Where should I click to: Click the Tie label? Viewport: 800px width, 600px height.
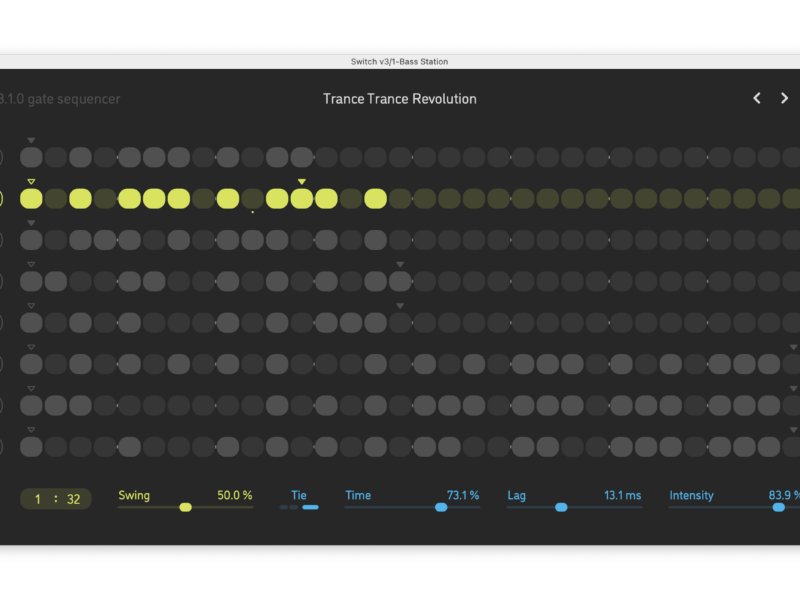298,495
